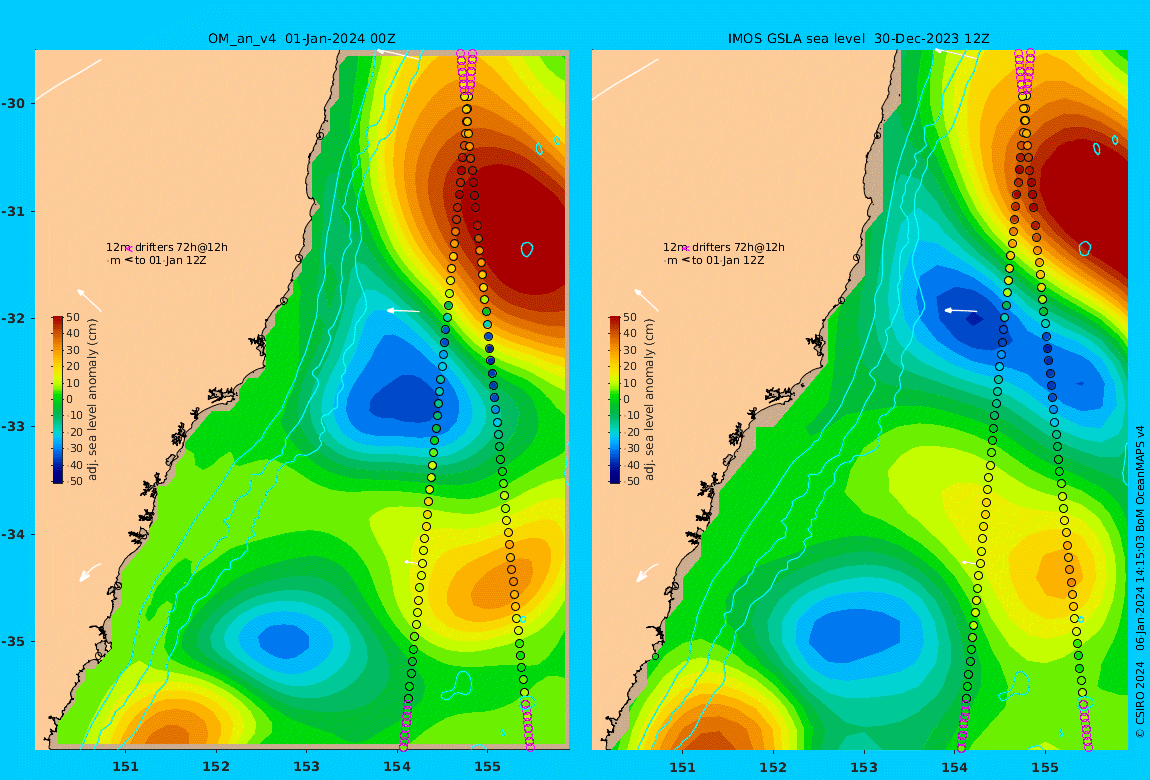This screenshot has height=780, width=1150.
Task: Click longitude label 155 under the right map
Action: click(x=1045, y=767)
